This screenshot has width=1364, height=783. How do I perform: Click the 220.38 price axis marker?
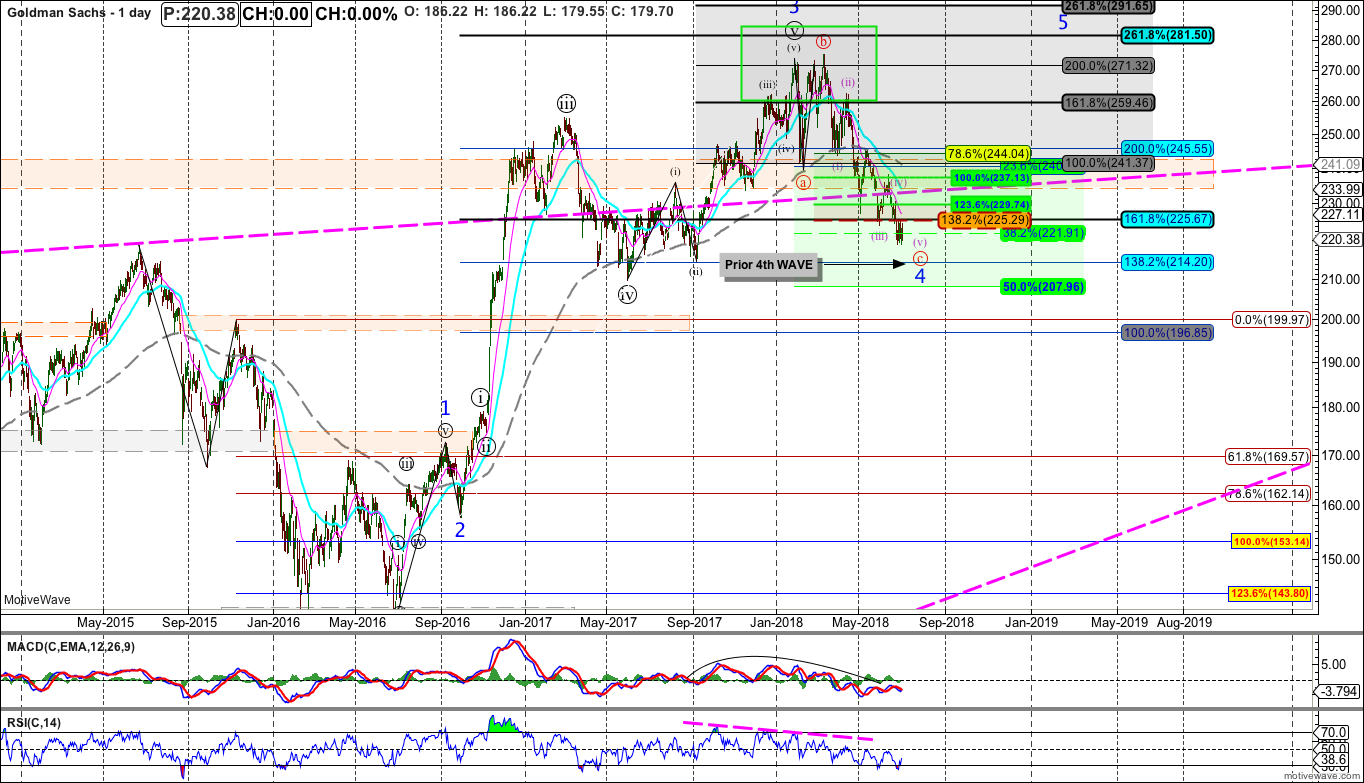1338,240
